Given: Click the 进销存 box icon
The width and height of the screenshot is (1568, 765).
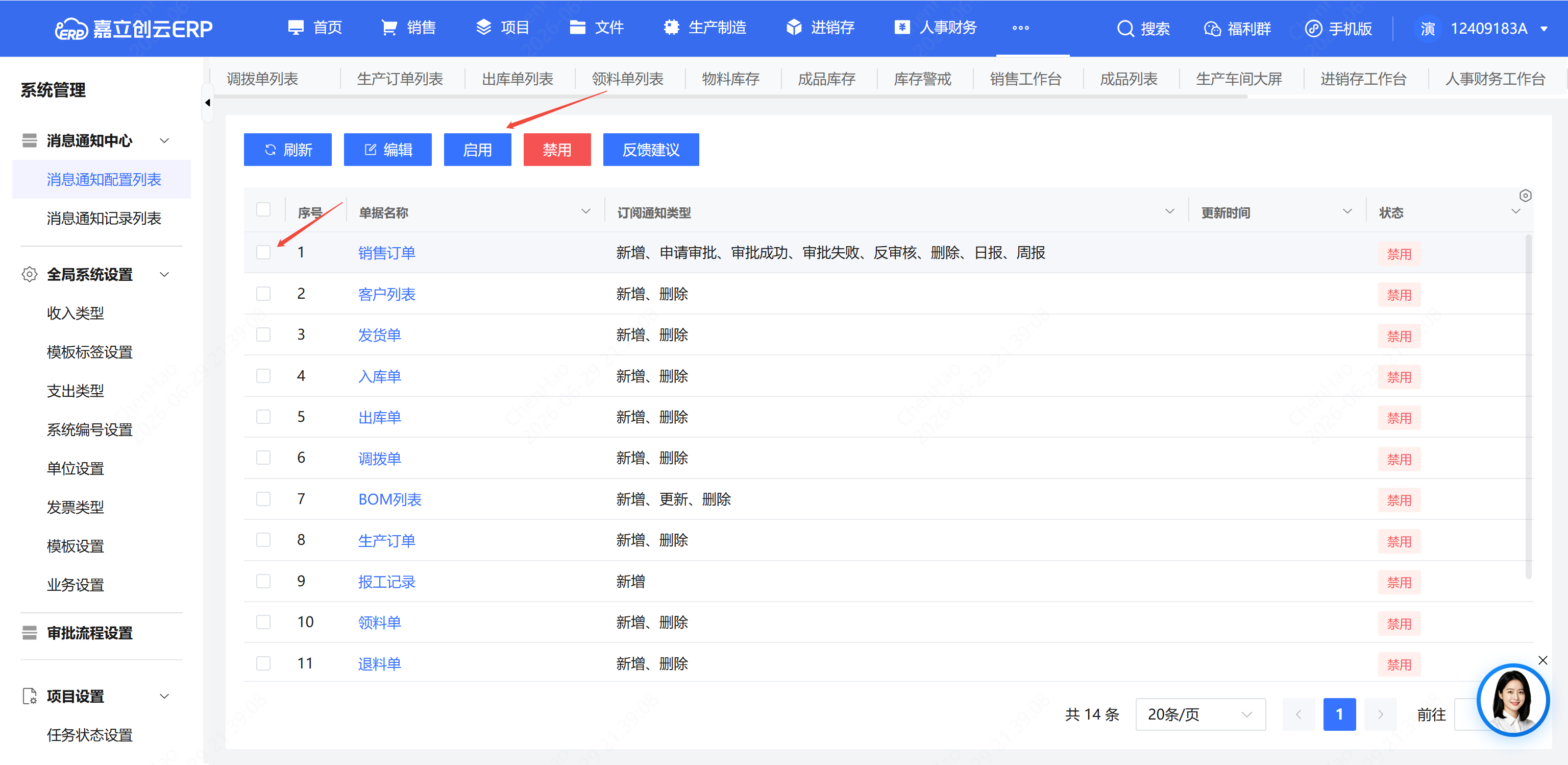Looking at the screenshot, I should 794,28.
